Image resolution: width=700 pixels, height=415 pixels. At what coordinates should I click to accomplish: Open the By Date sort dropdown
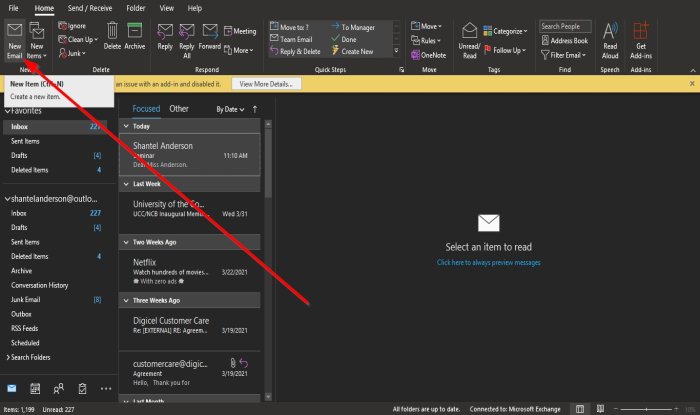[230, 109]
